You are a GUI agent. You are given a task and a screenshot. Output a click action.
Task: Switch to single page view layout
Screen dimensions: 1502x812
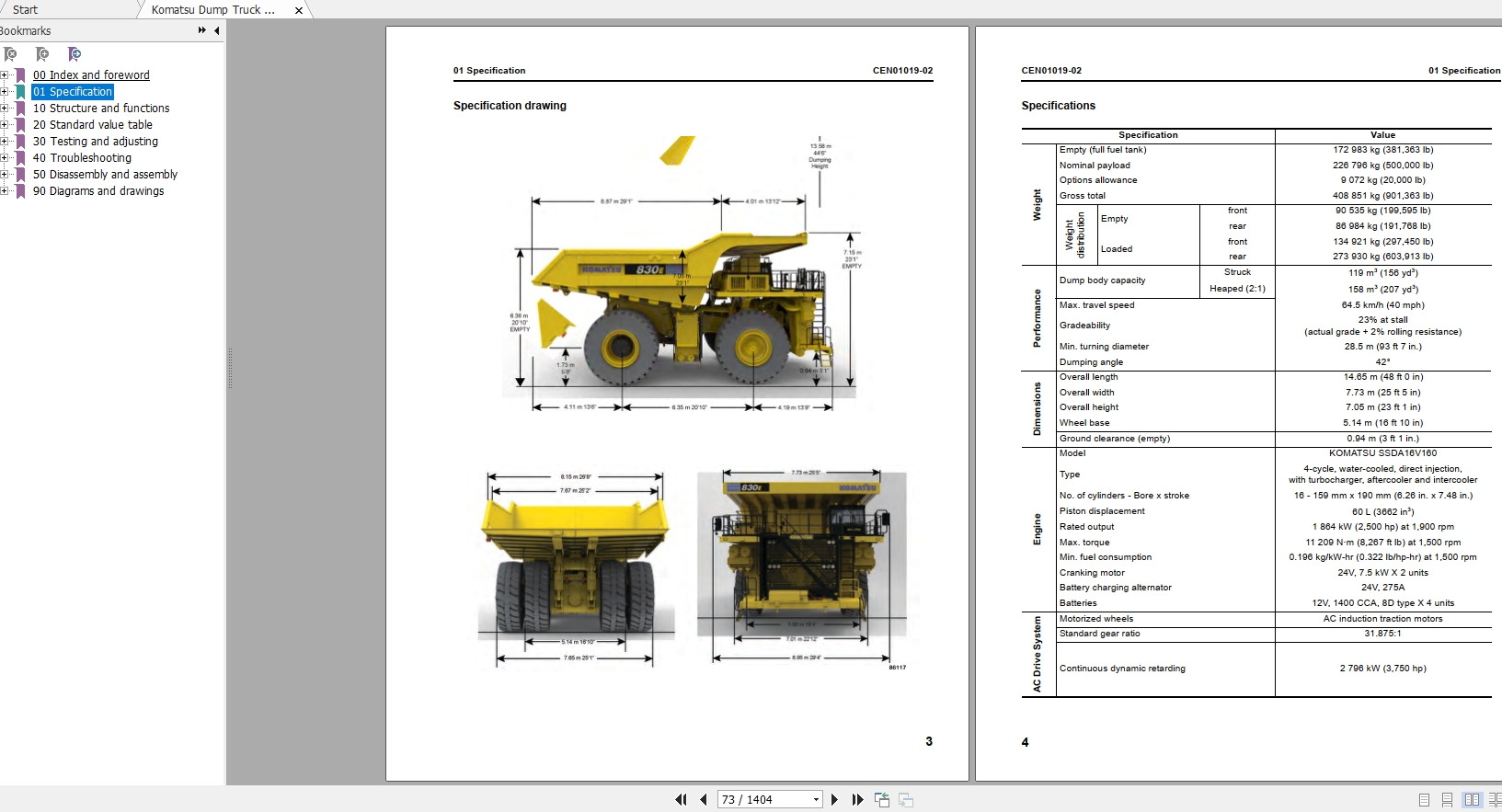pyautogui.click(x=1424, y=800)
